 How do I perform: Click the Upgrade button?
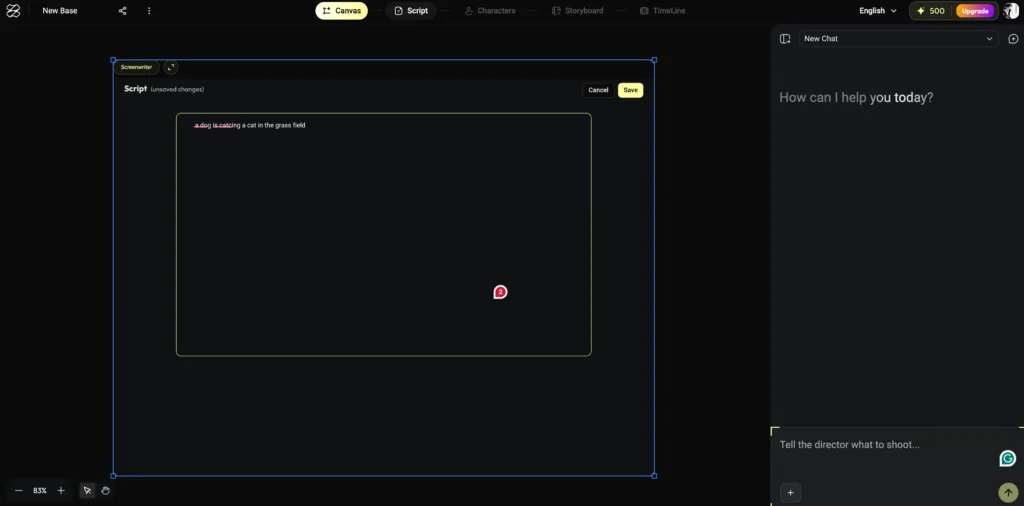tap(975, 10)
